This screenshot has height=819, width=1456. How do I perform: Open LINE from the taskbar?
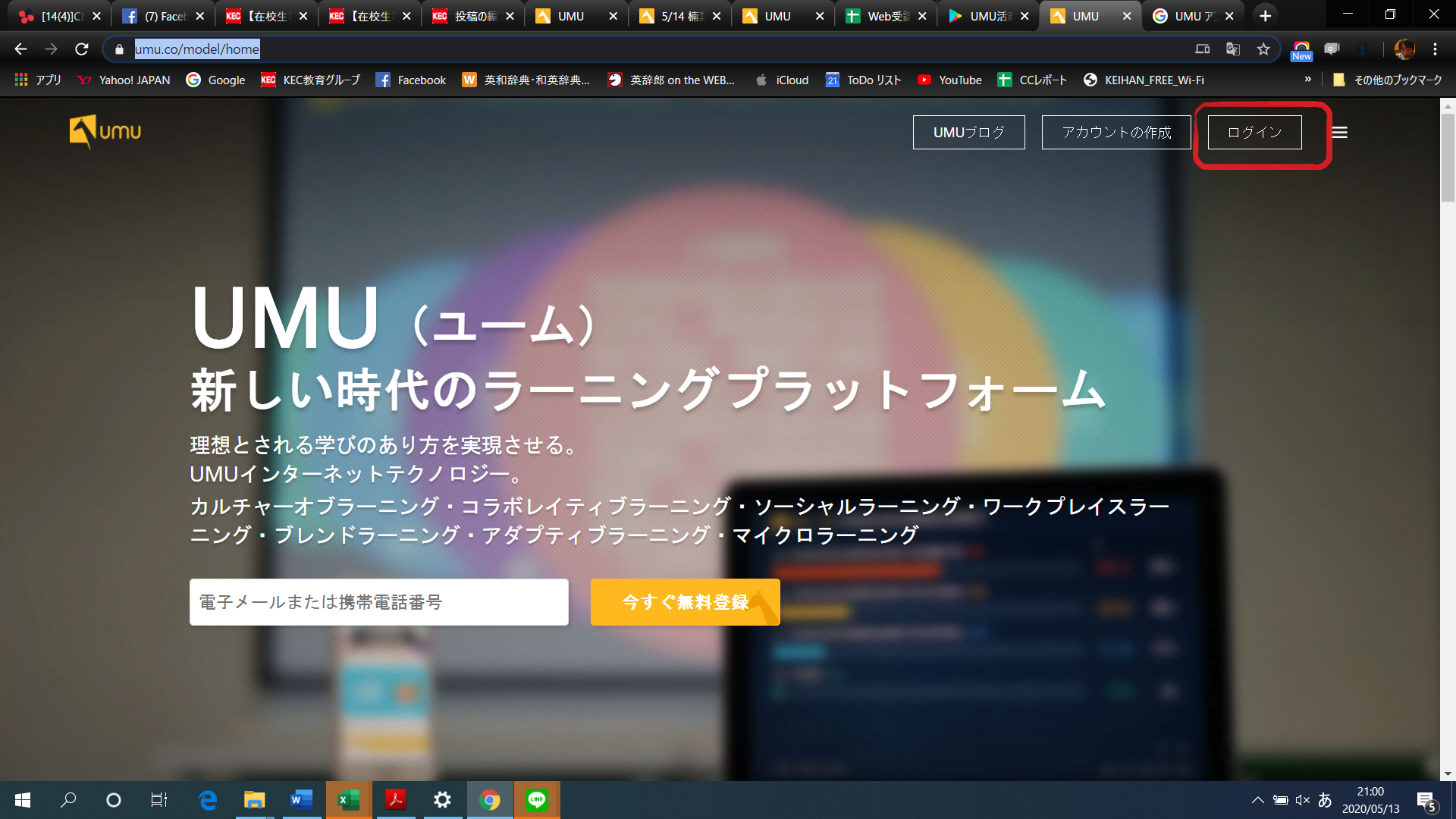point(537,800)
